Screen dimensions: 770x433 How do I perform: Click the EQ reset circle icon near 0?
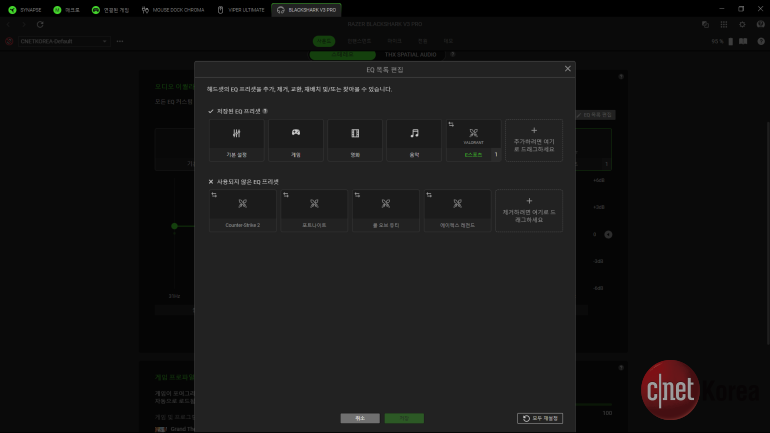608,235
